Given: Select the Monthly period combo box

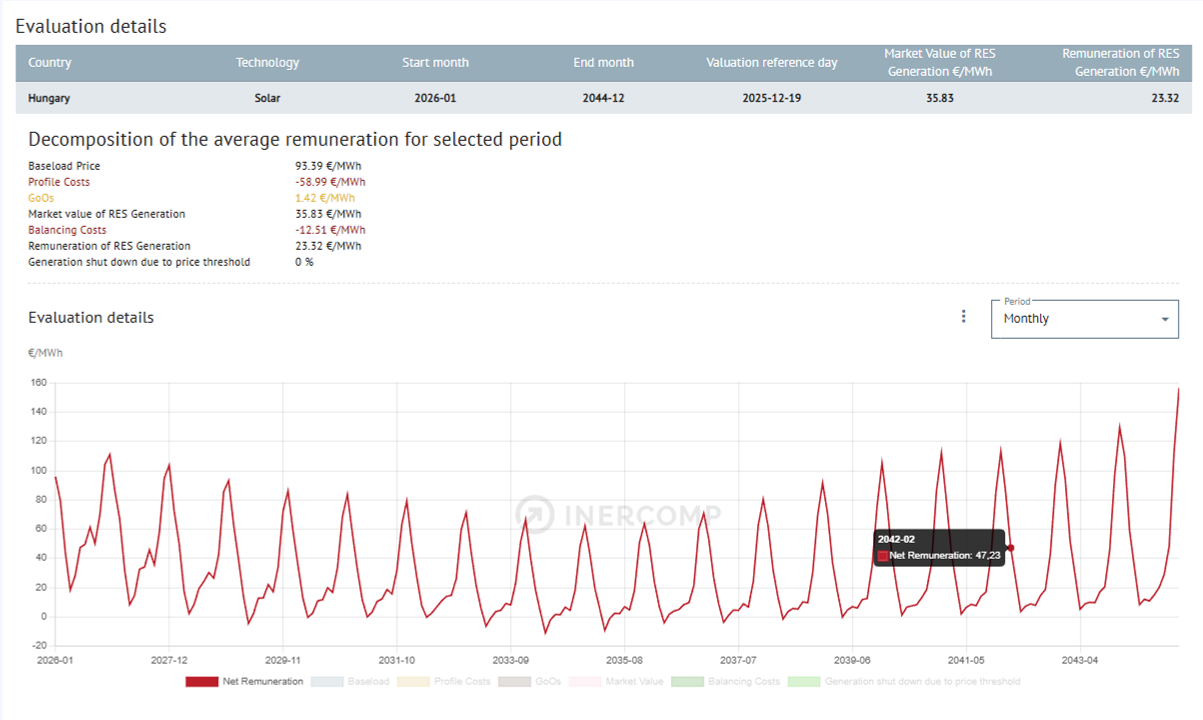Looking at the screenshot, I should click(1084, 318).
